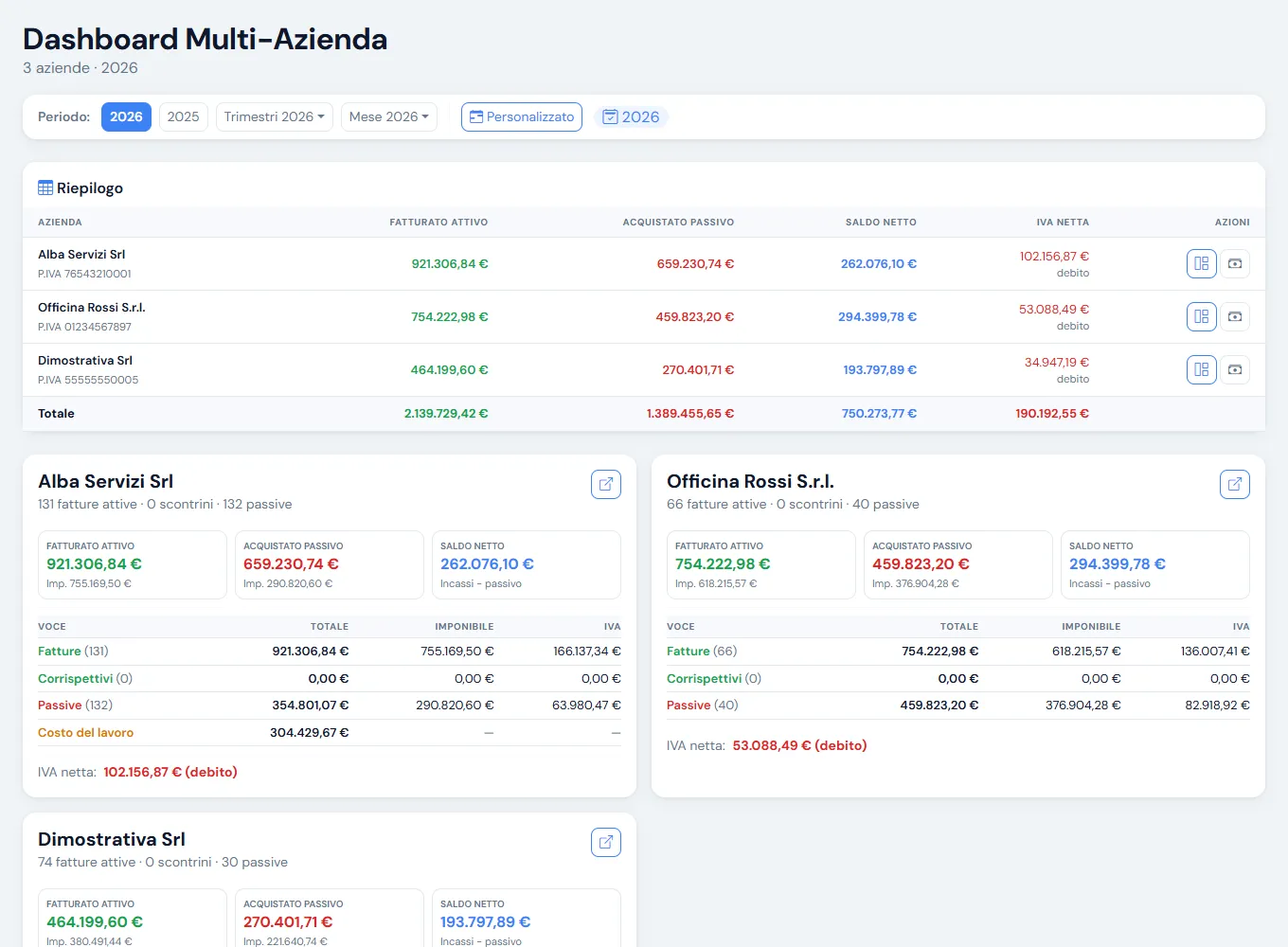
Task: Open Fatture (66) in Officina Rossi card
Action: [702, 652]
